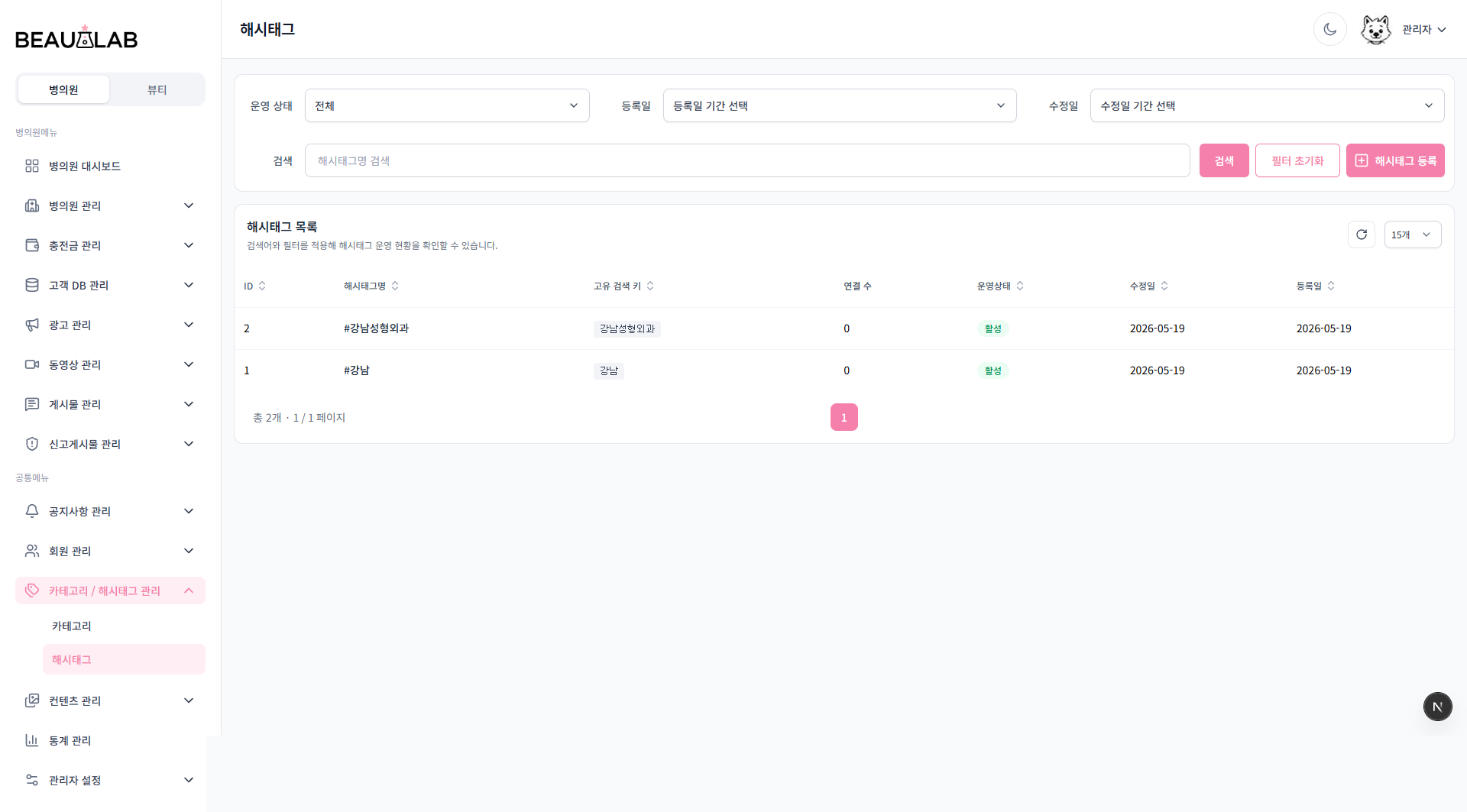Click 활성 status badge of #강남성형외과
The image size is (1467, 812).
[993, 328]
